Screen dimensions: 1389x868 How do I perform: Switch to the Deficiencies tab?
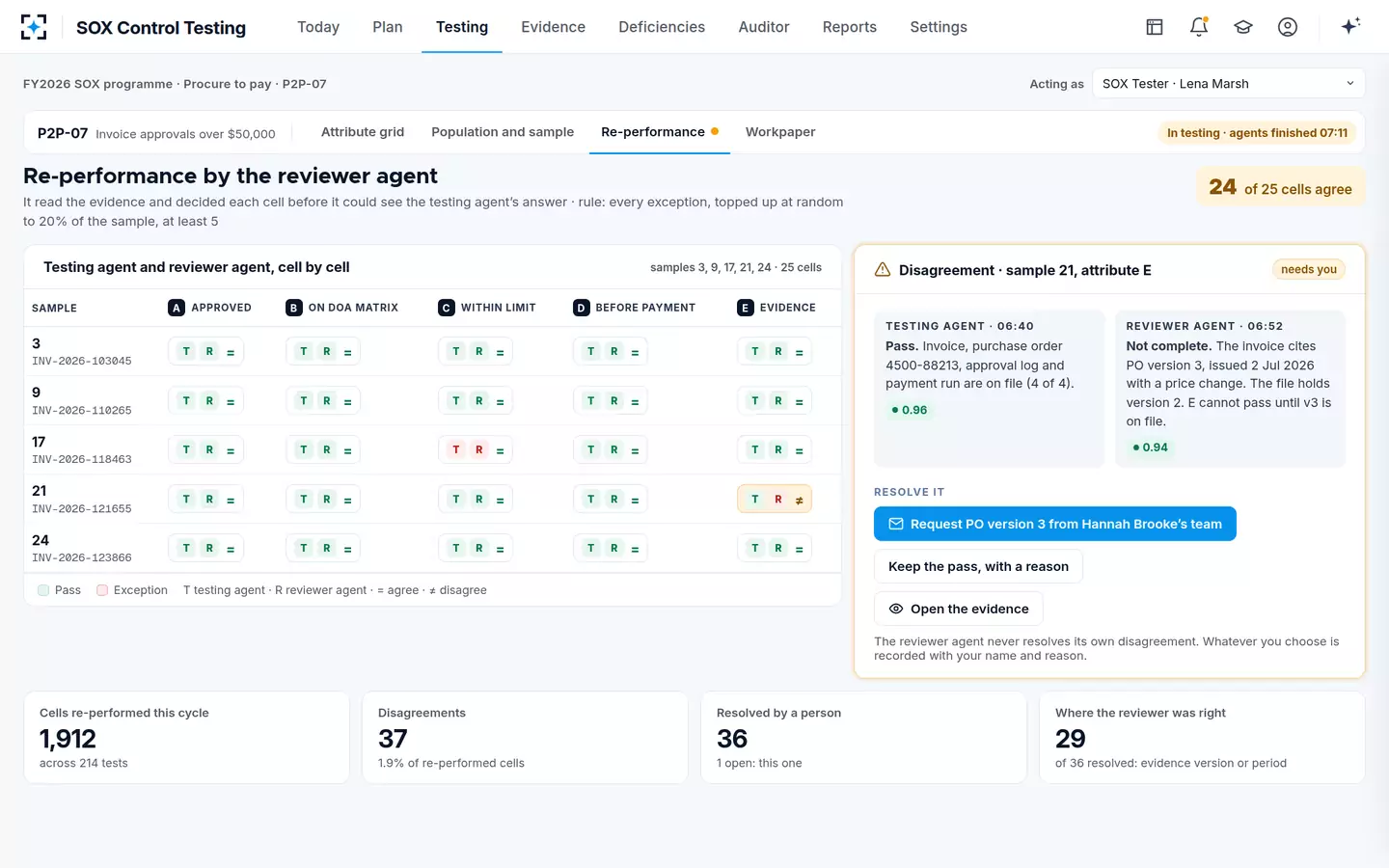pyautogui.click(x=662, y=27)
